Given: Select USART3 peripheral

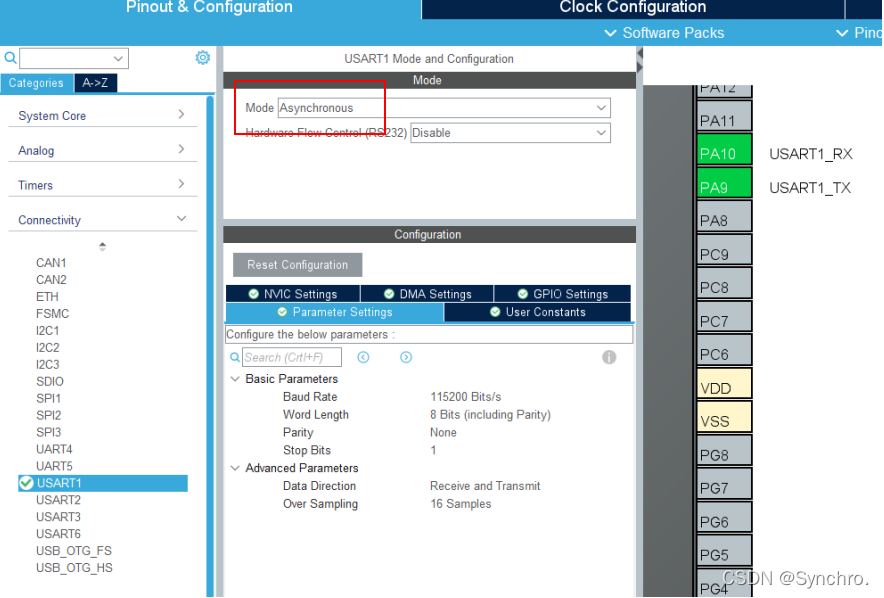Looking at the screenshot, I should point(59,517).
